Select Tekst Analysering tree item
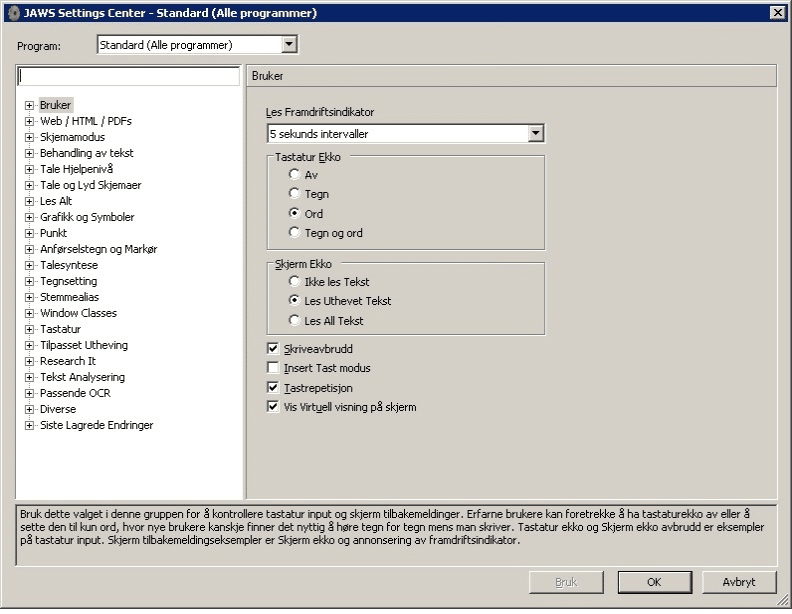 (82, 377)
